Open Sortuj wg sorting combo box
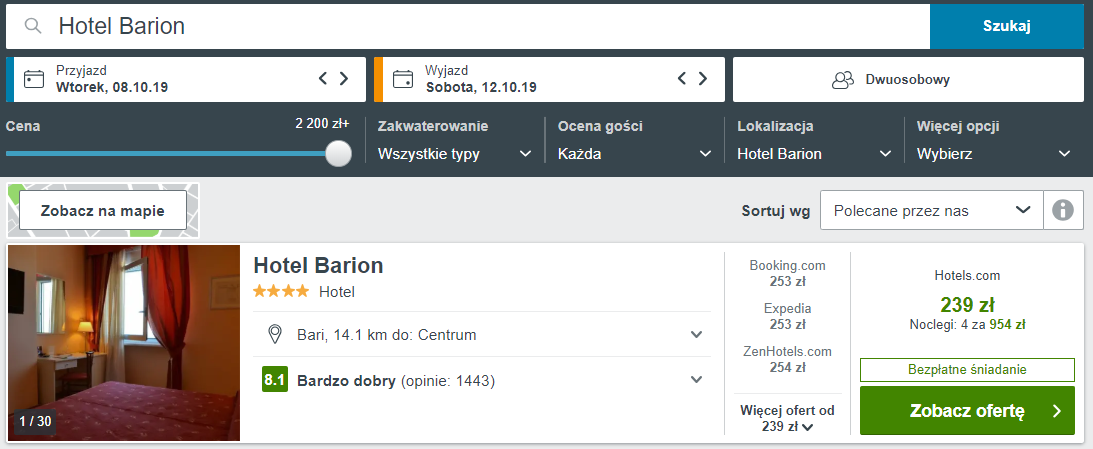The width and height of the screenshot is (1093, 449). point(930,210)
